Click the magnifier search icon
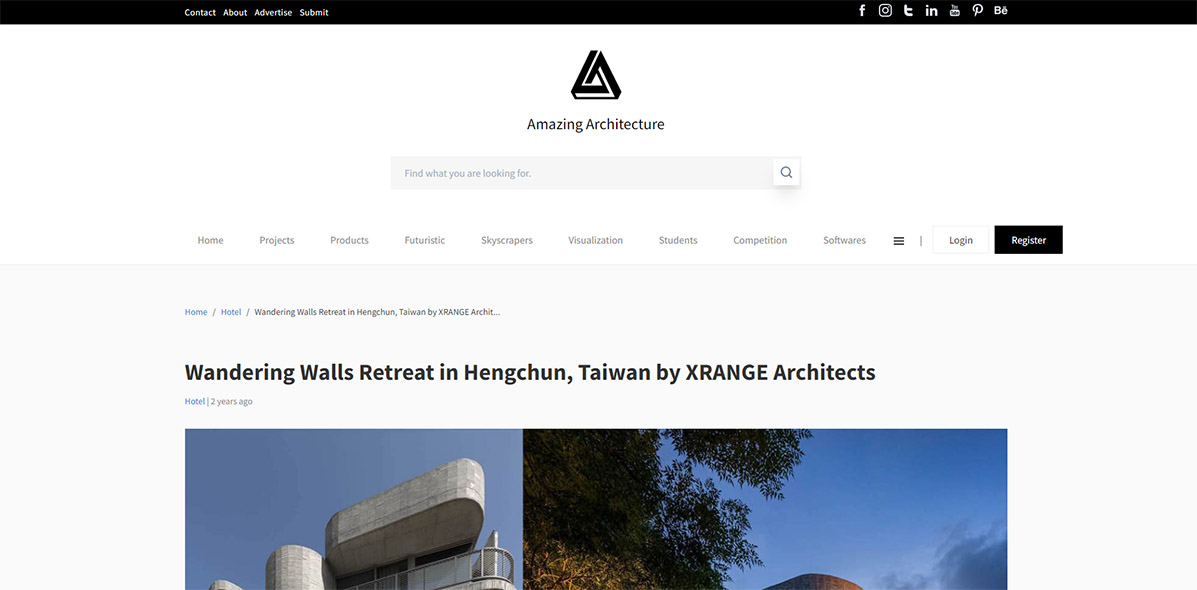1197x590 pixels. click(x=786, y=172)
